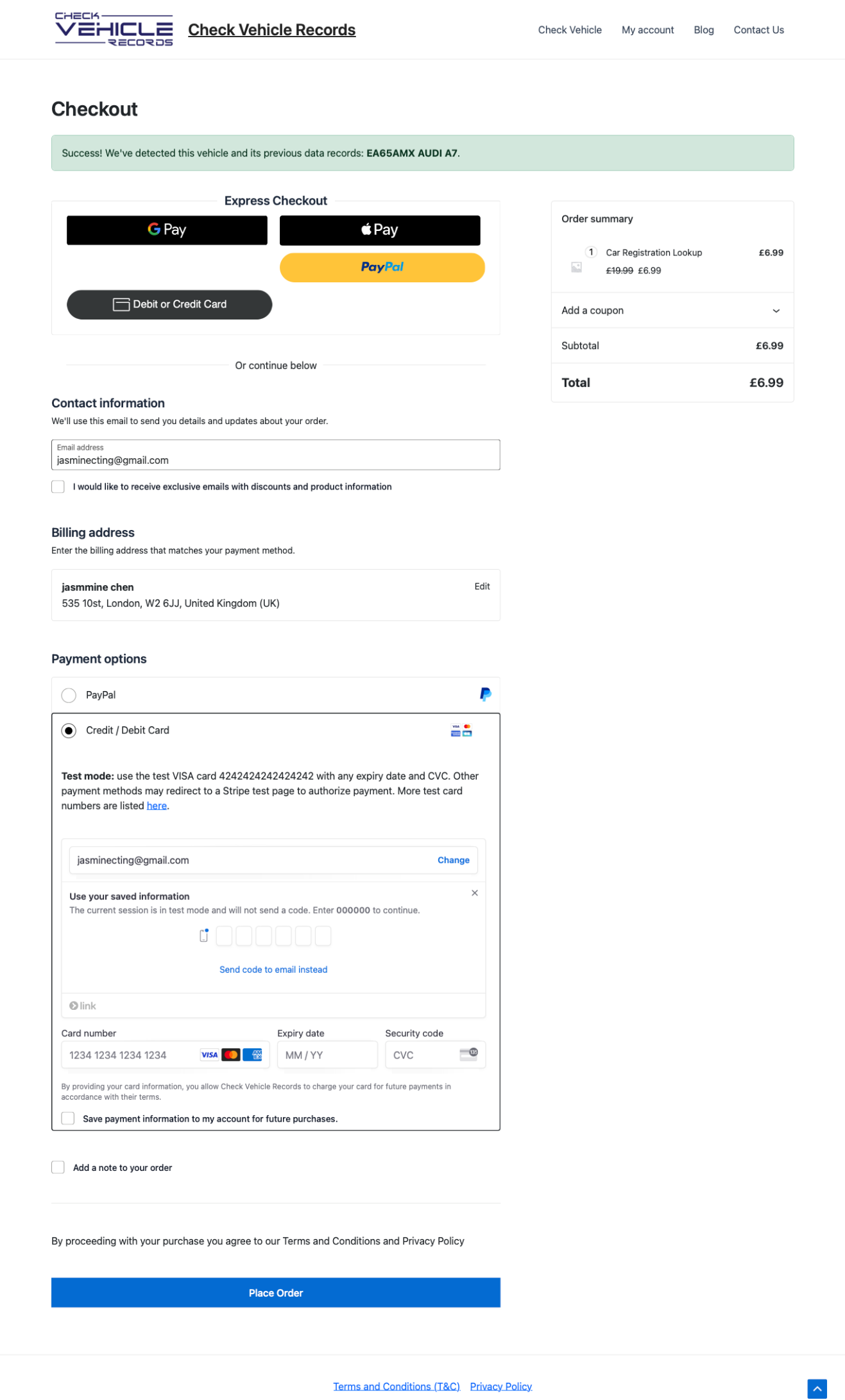Screen dimensions: 845x1400
Task: Tick Add a note to your order
Action: 58,1167
